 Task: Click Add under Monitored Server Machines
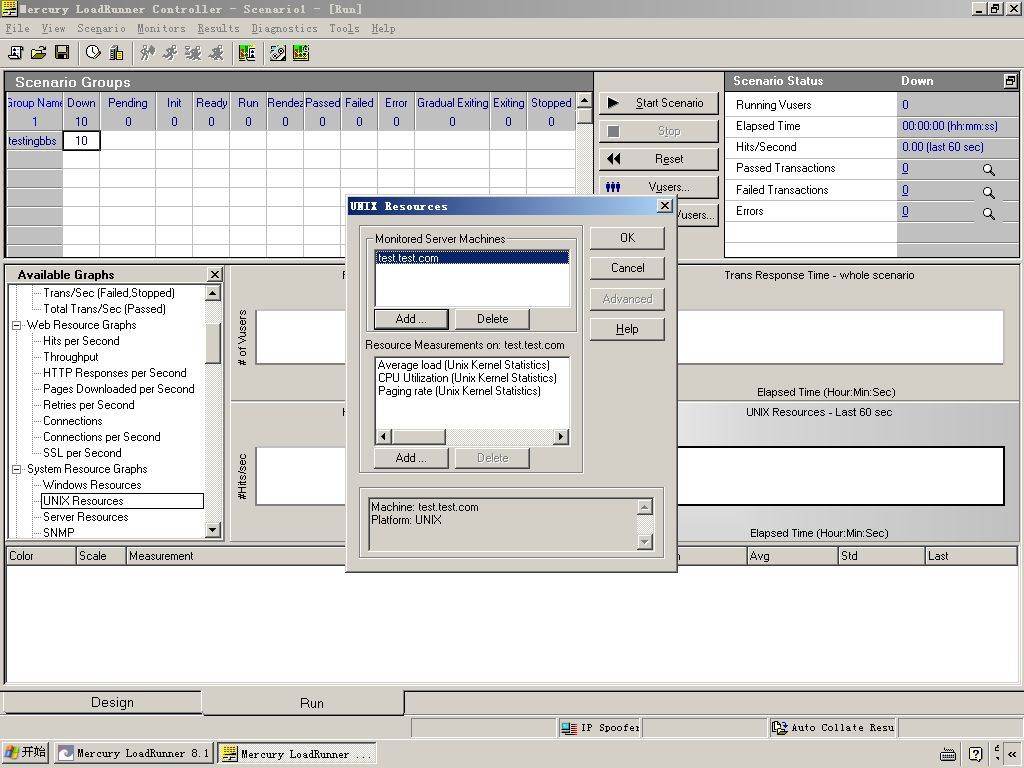(411, 319)
